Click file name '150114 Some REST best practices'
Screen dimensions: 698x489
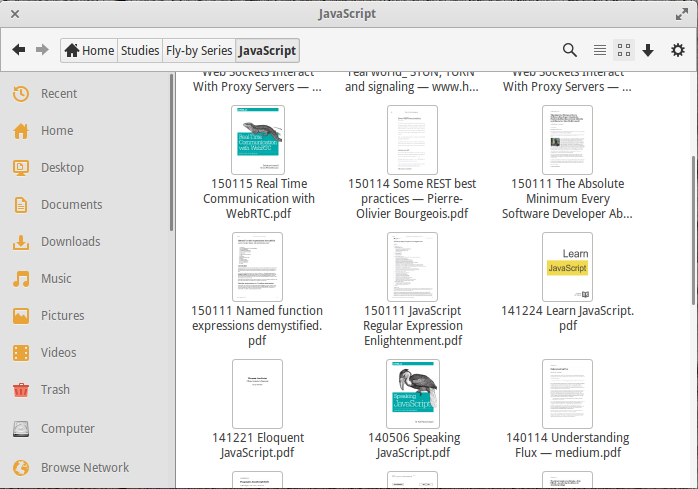click(x=412, y=199)
